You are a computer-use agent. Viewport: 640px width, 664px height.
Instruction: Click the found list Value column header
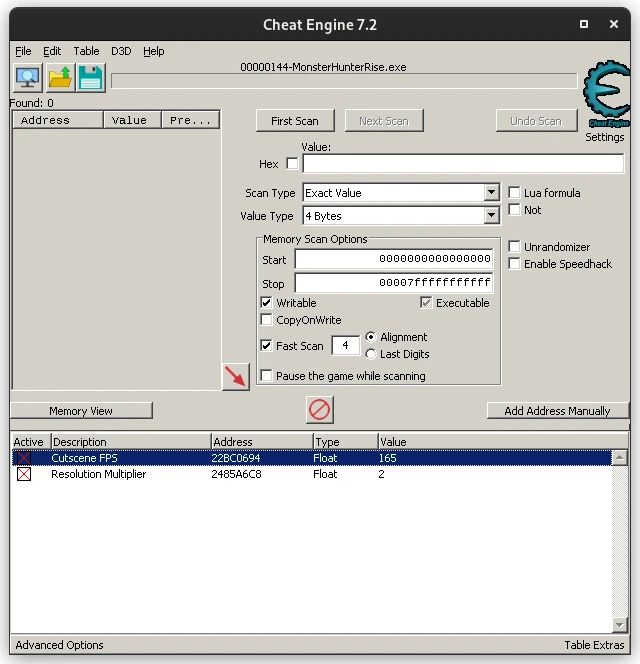point(133,120)
